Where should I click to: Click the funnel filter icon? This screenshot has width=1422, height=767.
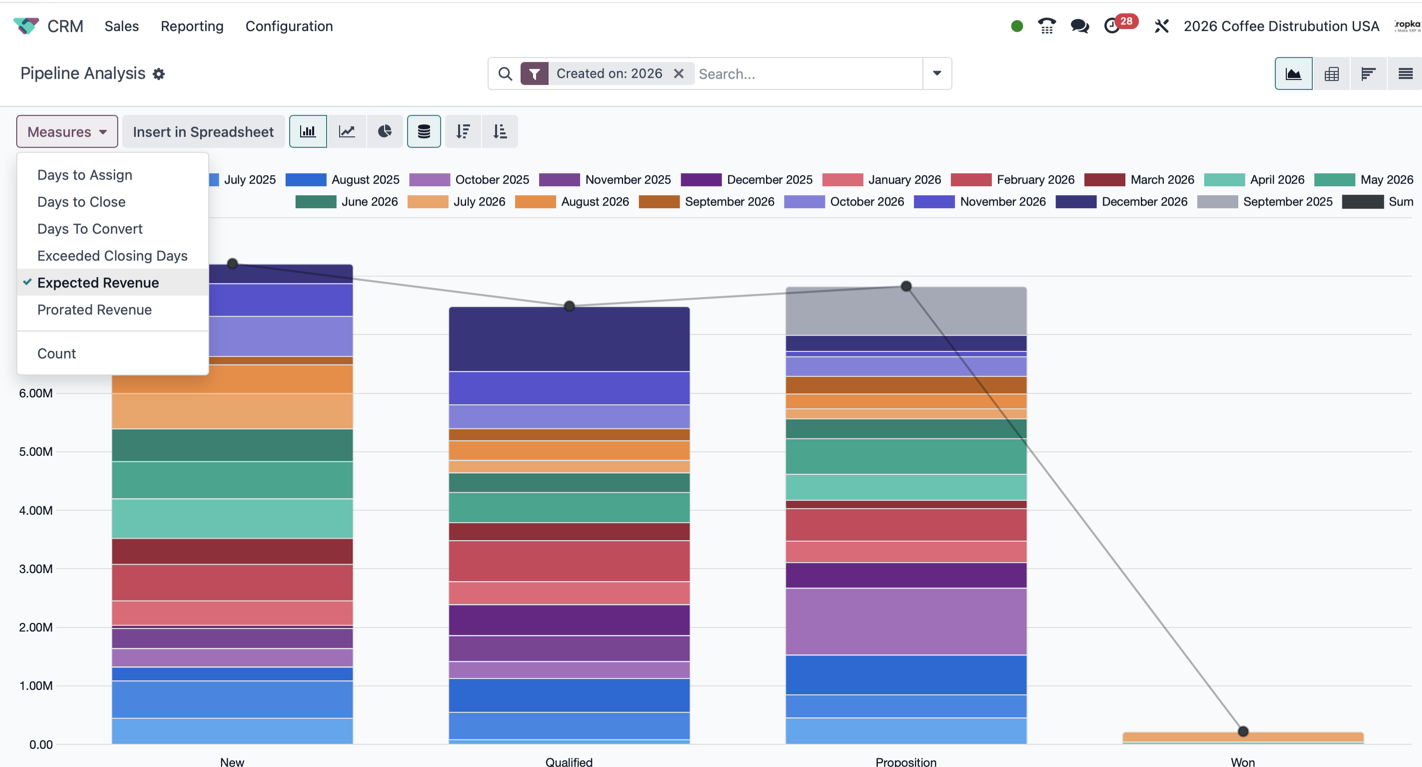pos(535,73)
